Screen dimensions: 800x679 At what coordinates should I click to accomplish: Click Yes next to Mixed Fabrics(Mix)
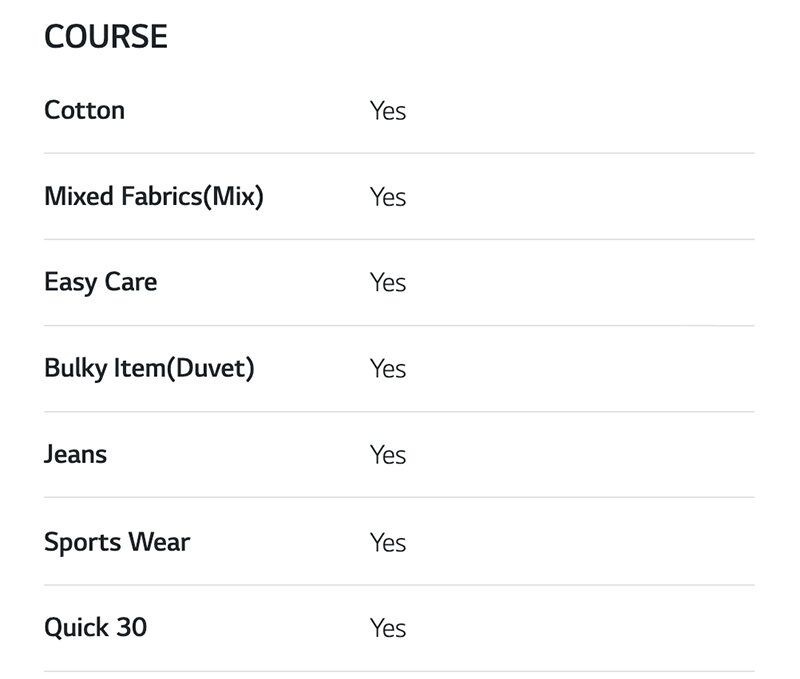tap(388, 197)
